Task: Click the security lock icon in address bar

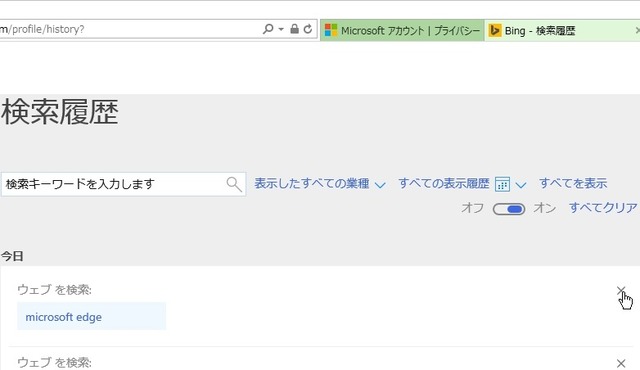Action: (294, 29)
